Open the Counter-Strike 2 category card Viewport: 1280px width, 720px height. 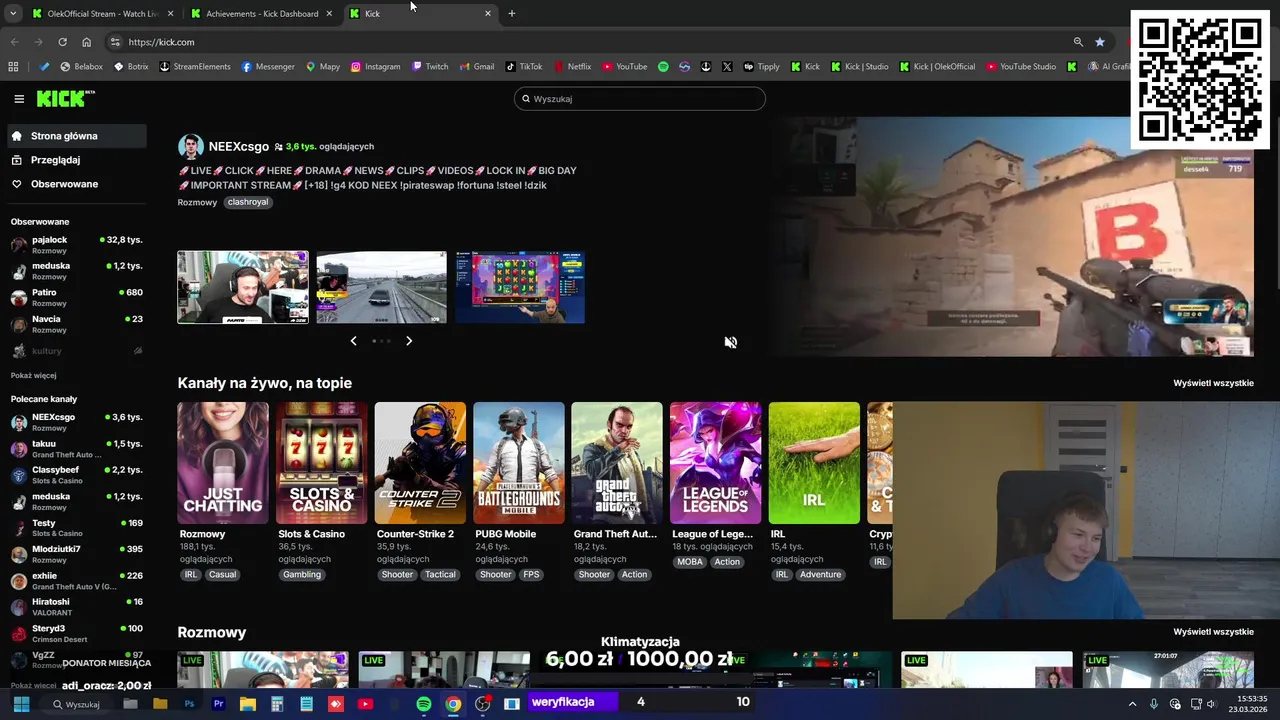420,463
